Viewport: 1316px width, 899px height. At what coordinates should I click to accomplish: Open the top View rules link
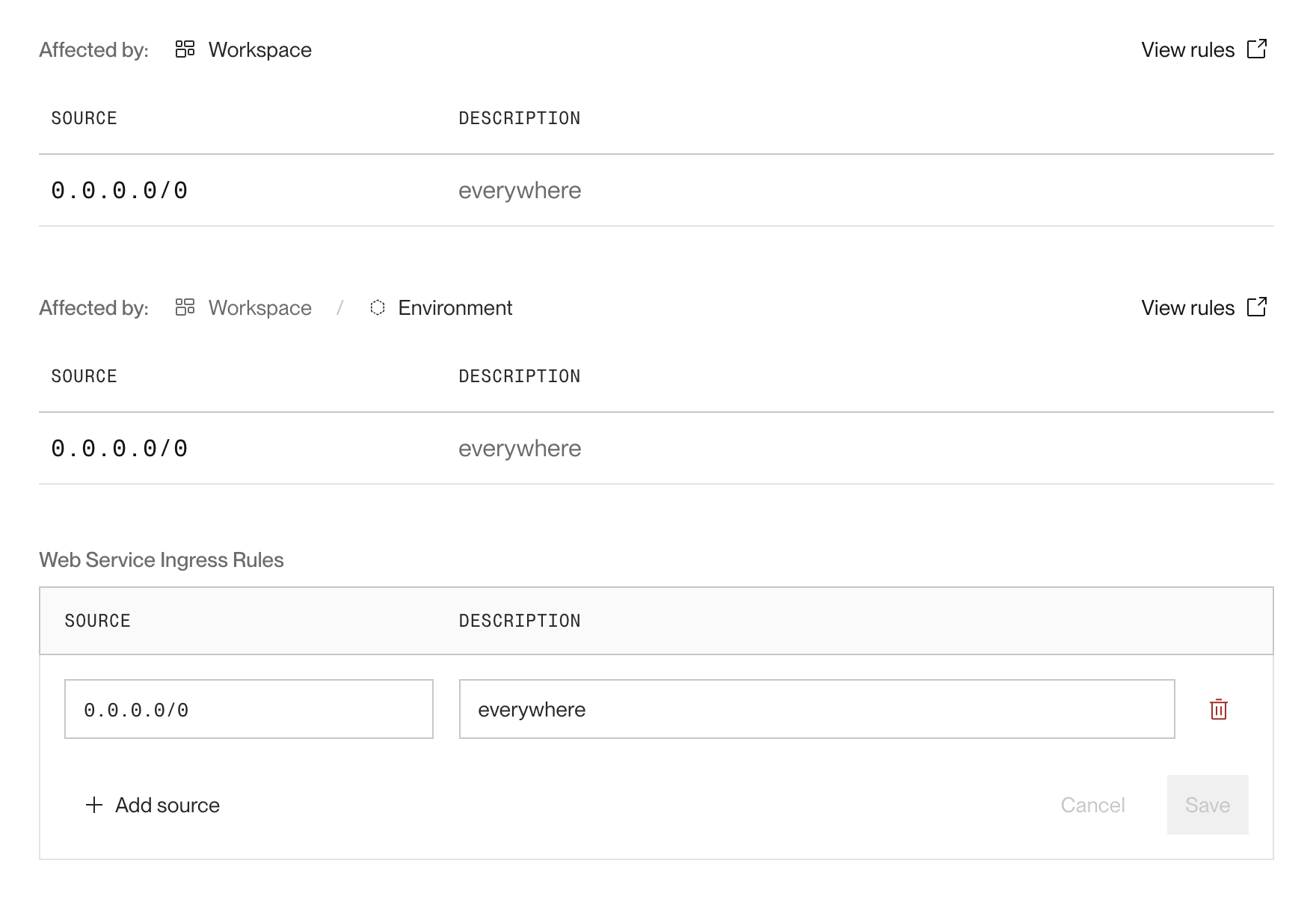point(1188,49)
